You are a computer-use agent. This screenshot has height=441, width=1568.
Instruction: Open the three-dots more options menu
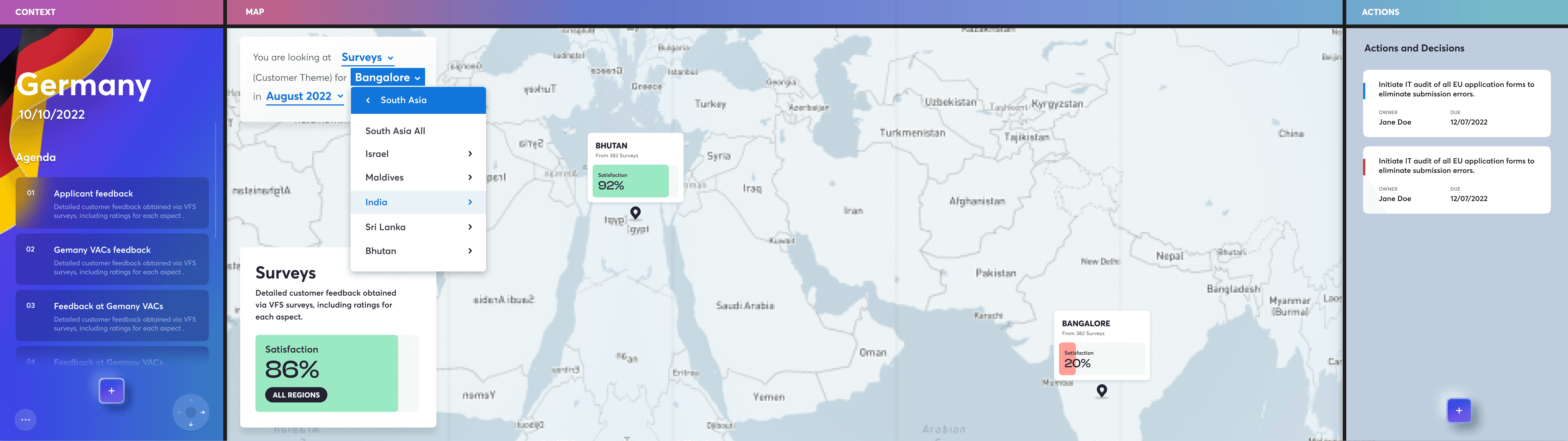pos(25,420)
